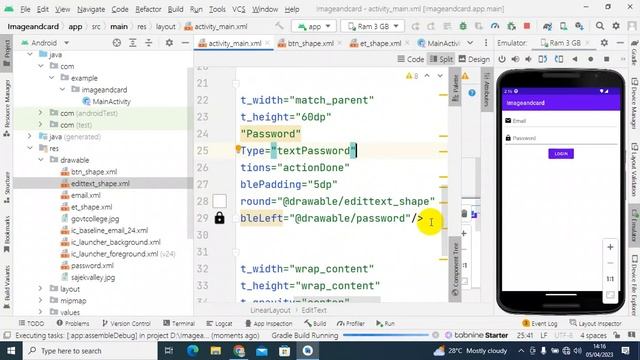Open the Event Log

(540, 323)
